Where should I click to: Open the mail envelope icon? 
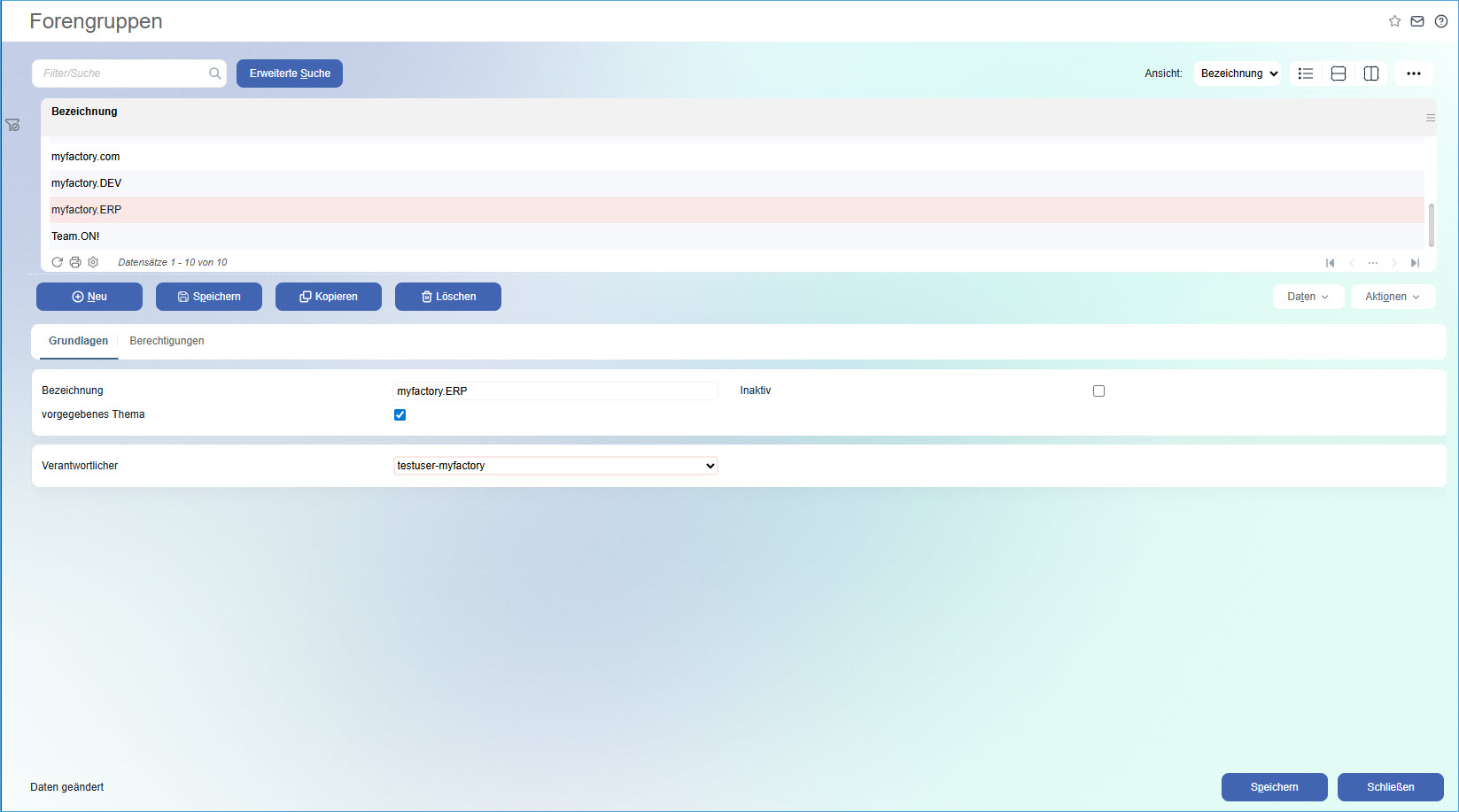(x=1417, y=21)
